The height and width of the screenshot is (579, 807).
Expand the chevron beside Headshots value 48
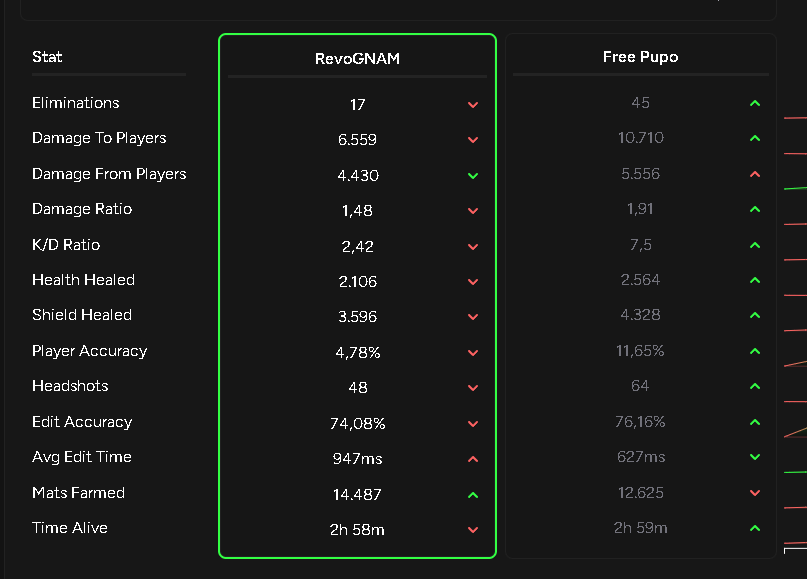pos(472,388)
